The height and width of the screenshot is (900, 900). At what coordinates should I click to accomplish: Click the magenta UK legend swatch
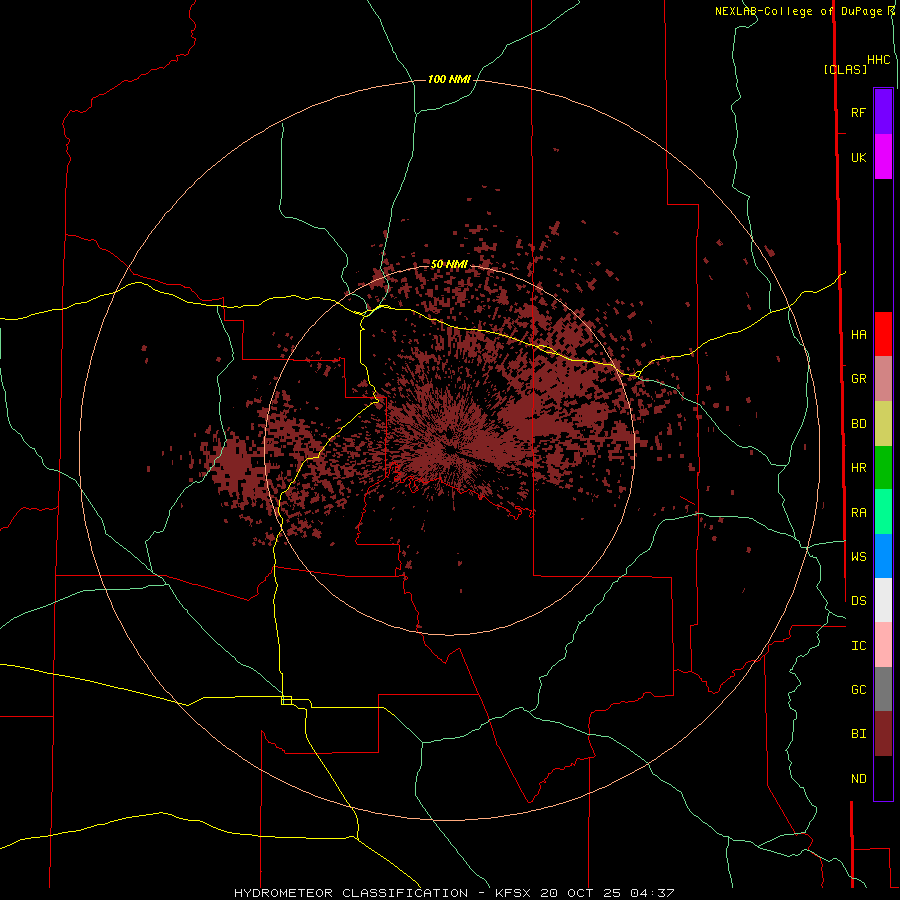coord(883,157)
